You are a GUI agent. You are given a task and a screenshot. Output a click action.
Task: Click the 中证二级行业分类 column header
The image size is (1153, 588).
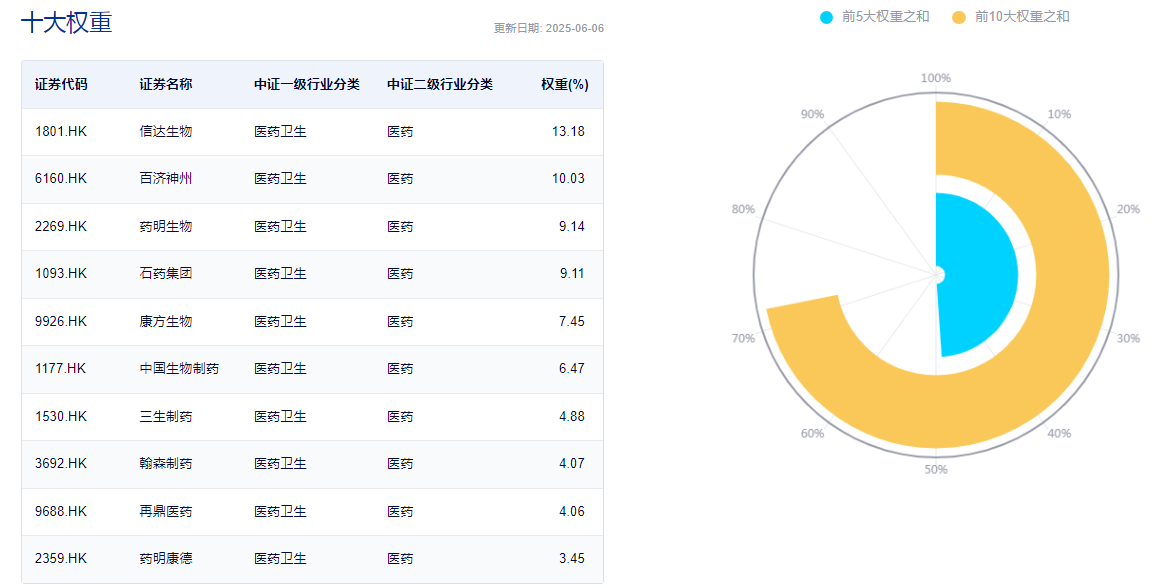pos(440,85)
